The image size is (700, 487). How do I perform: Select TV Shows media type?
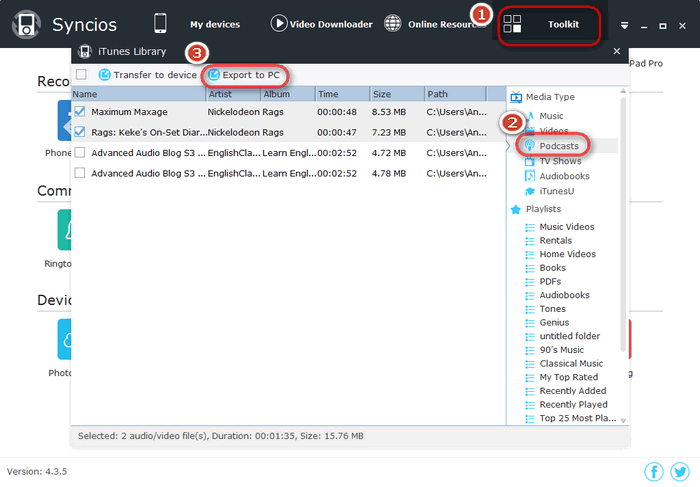click(x=560, y=161)
